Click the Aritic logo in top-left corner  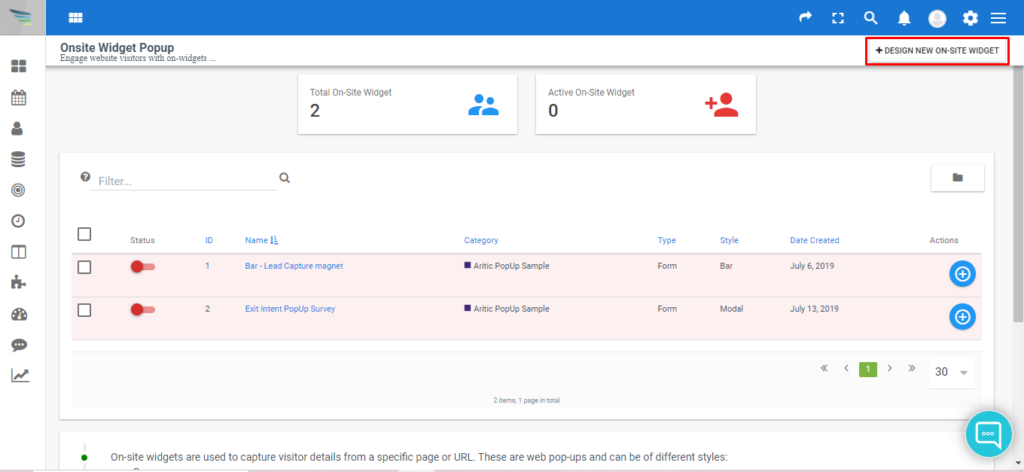pos(22,18)
